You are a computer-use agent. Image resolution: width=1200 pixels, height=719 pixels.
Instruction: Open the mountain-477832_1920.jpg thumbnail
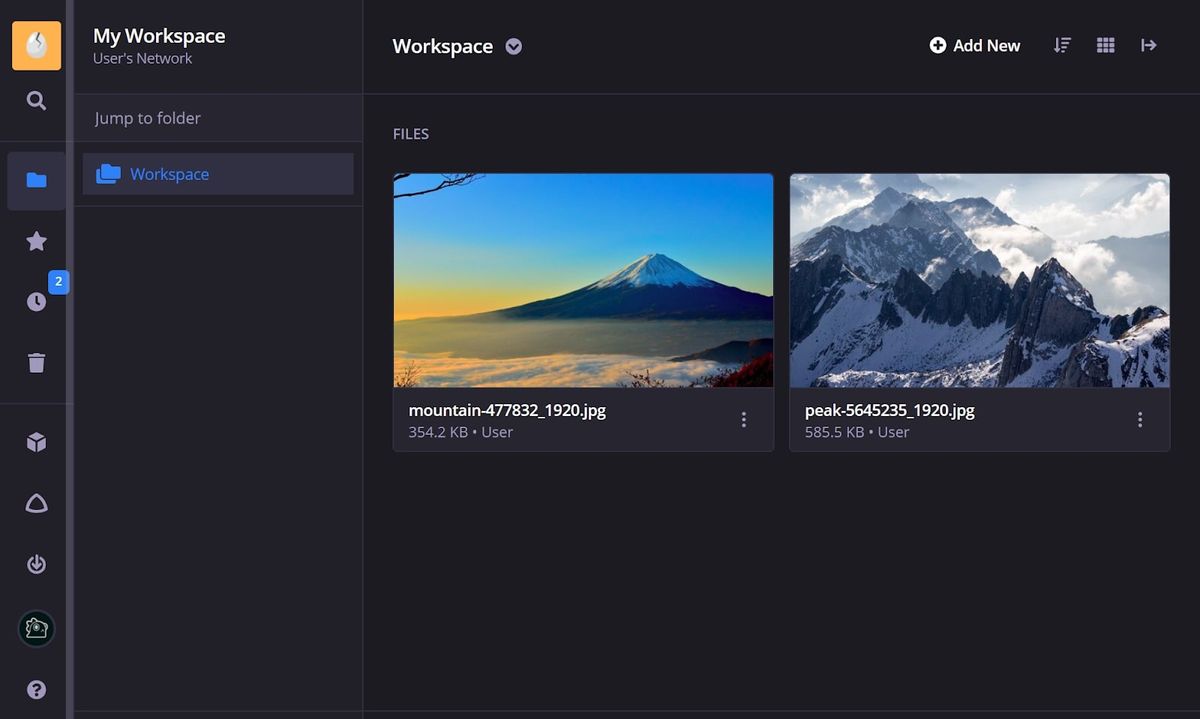click(x=583, y=279)
